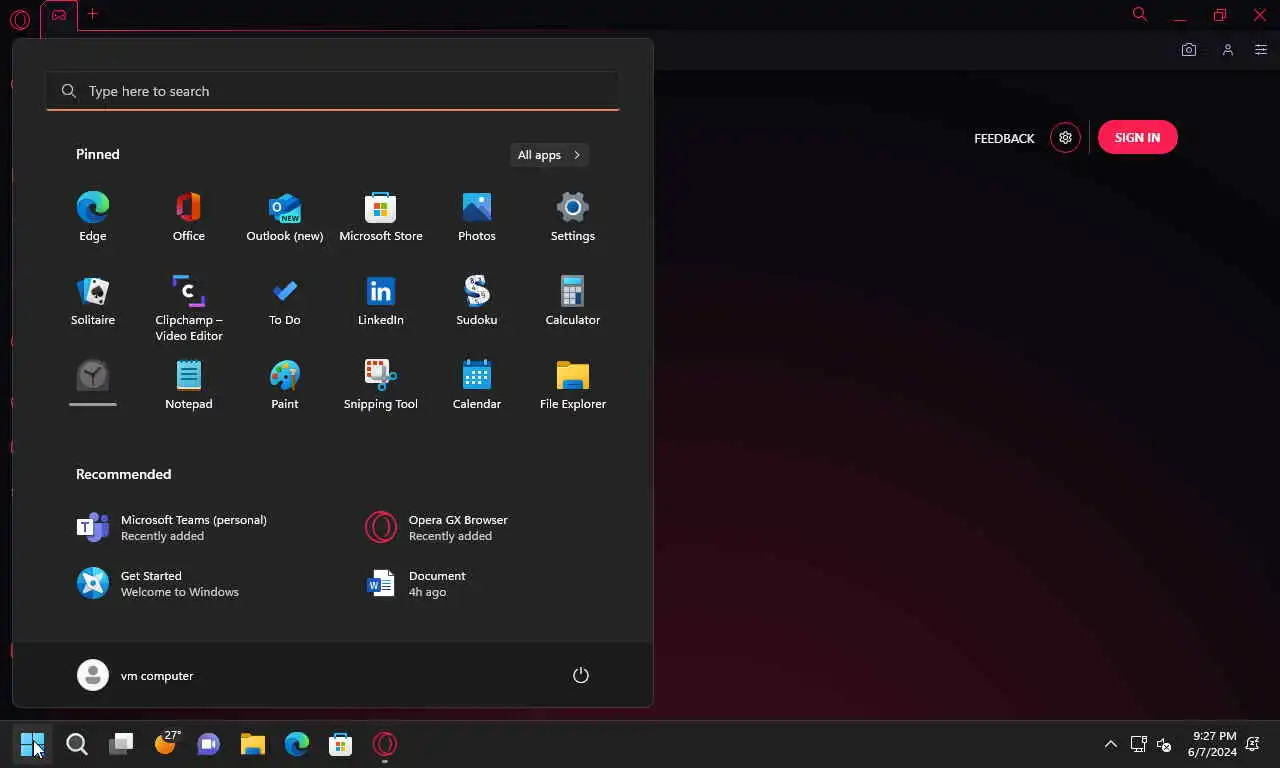Open taskbar Search
This screenshot has width=1280, height=768.
click(x=77, y=744)
